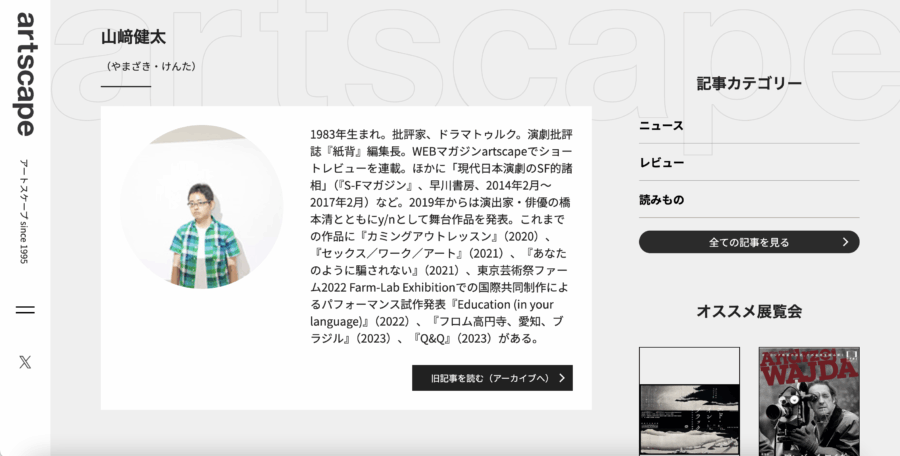Screen dimensions: 900x456
Task: Open the Wajda exhibition poster thumbnail
Action: (x=809, y=401)
